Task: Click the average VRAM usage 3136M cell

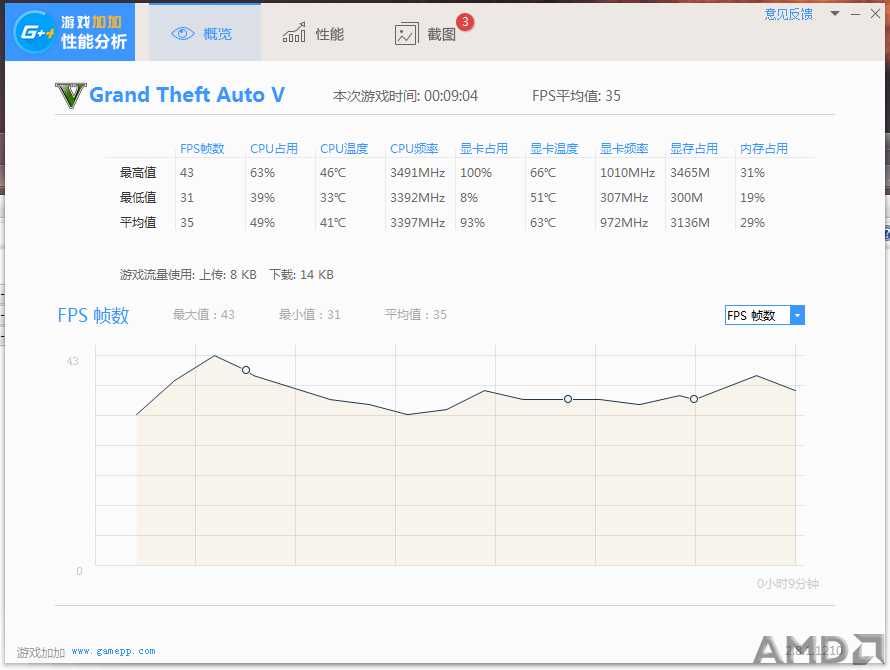Action: pos(690,223)
